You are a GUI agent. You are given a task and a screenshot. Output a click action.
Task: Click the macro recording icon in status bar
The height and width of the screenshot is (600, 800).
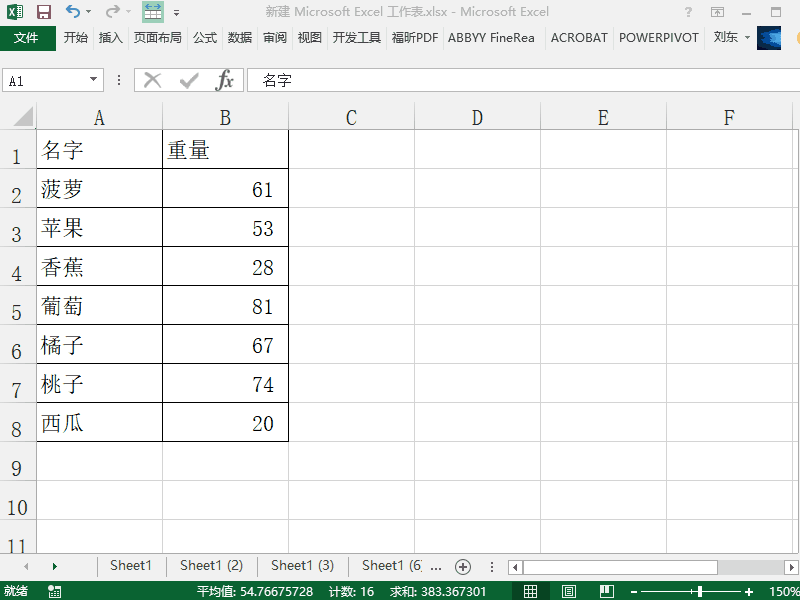tap(54, 592)
